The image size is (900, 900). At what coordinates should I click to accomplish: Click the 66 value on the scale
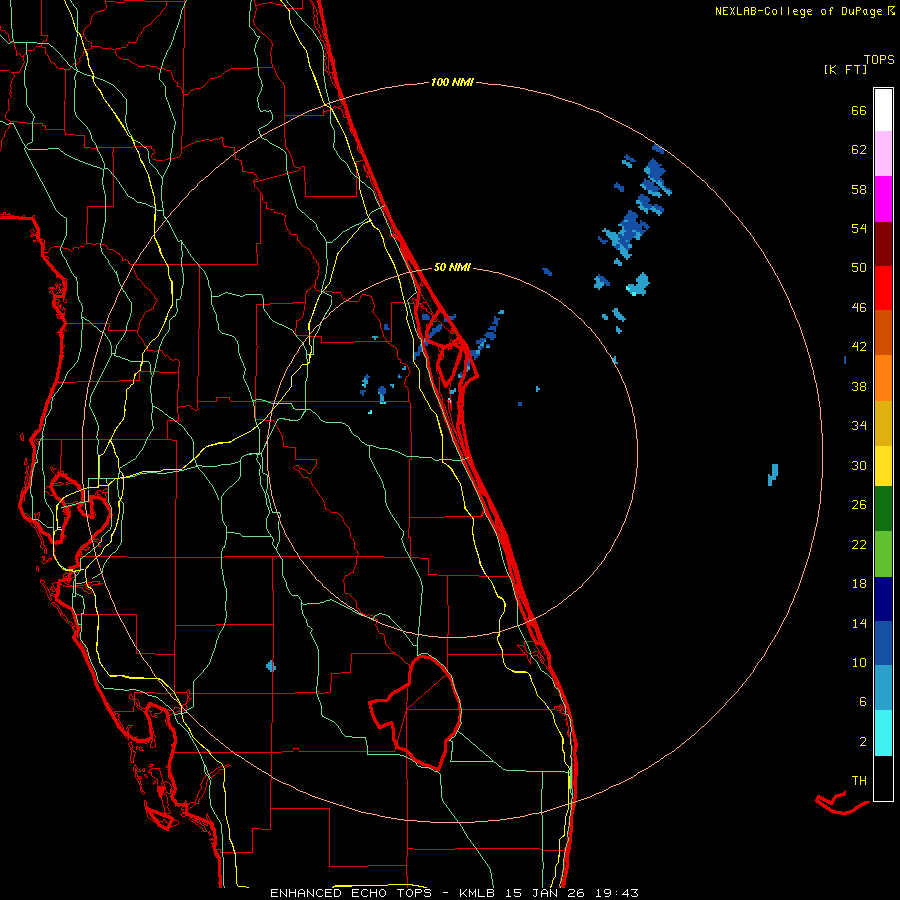859,110
